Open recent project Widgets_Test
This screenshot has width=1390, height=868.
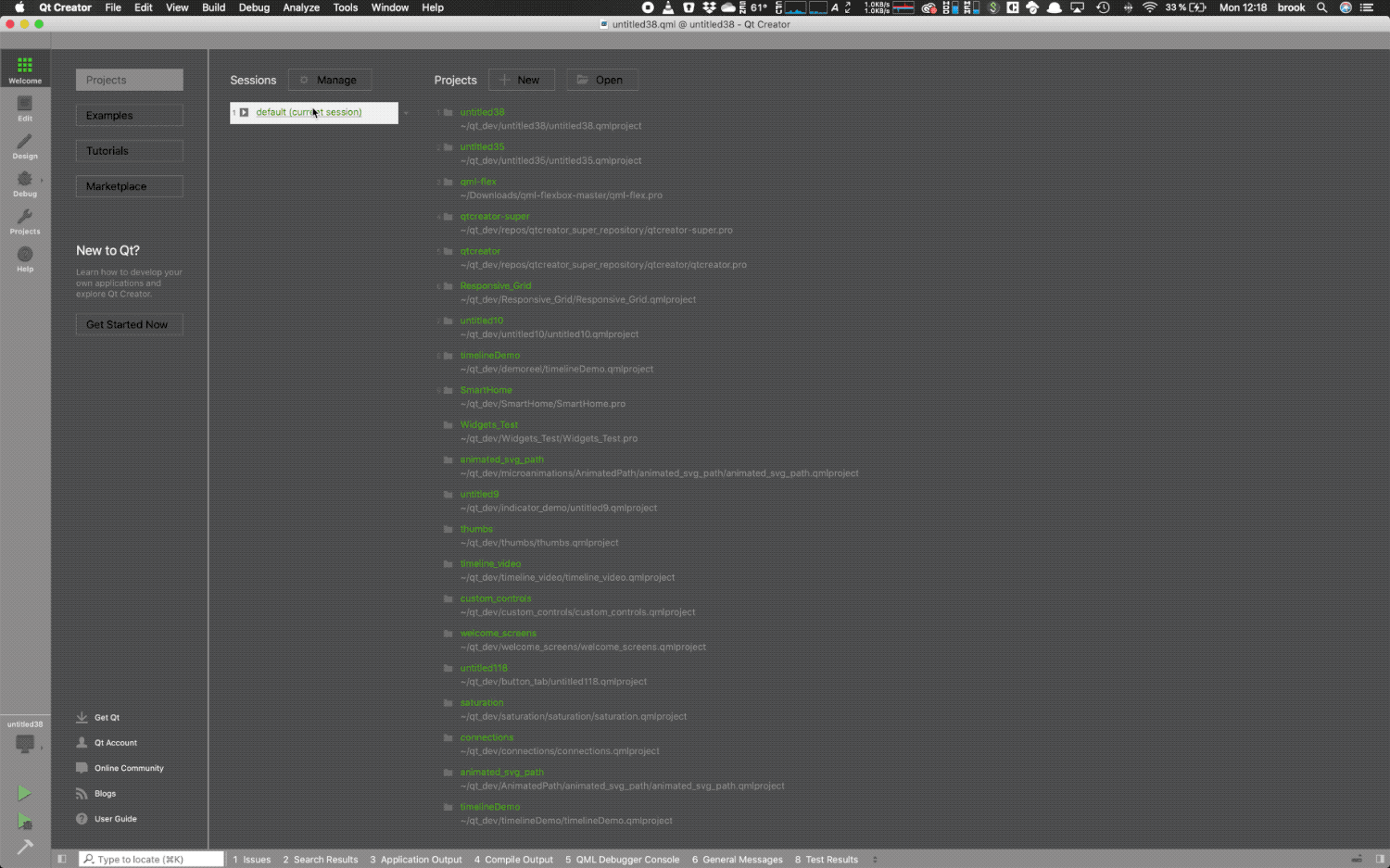[x=489, y=424]
